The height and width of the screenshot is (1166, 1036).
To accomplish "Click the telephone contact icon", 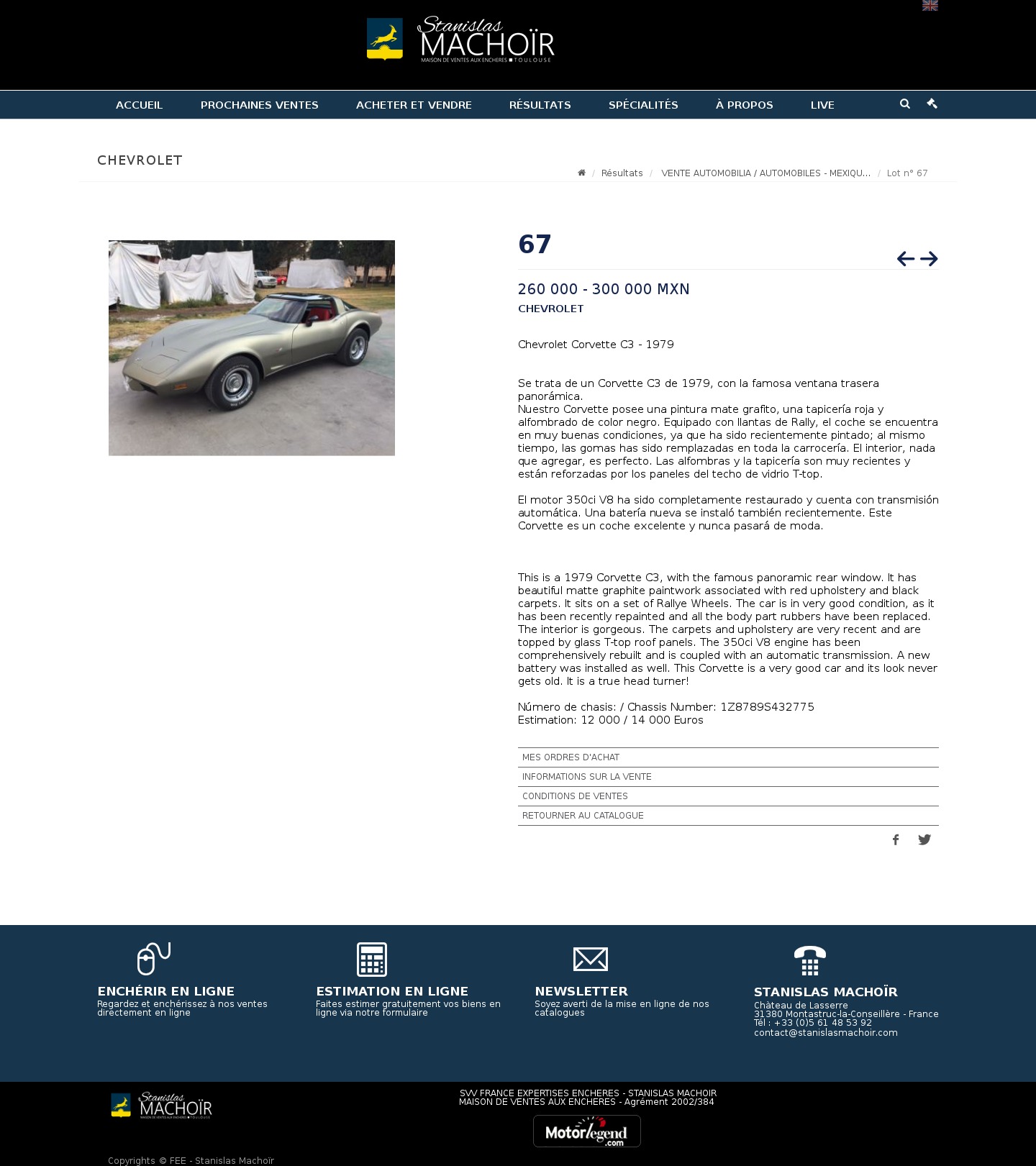I will click(x=810, y=960).
